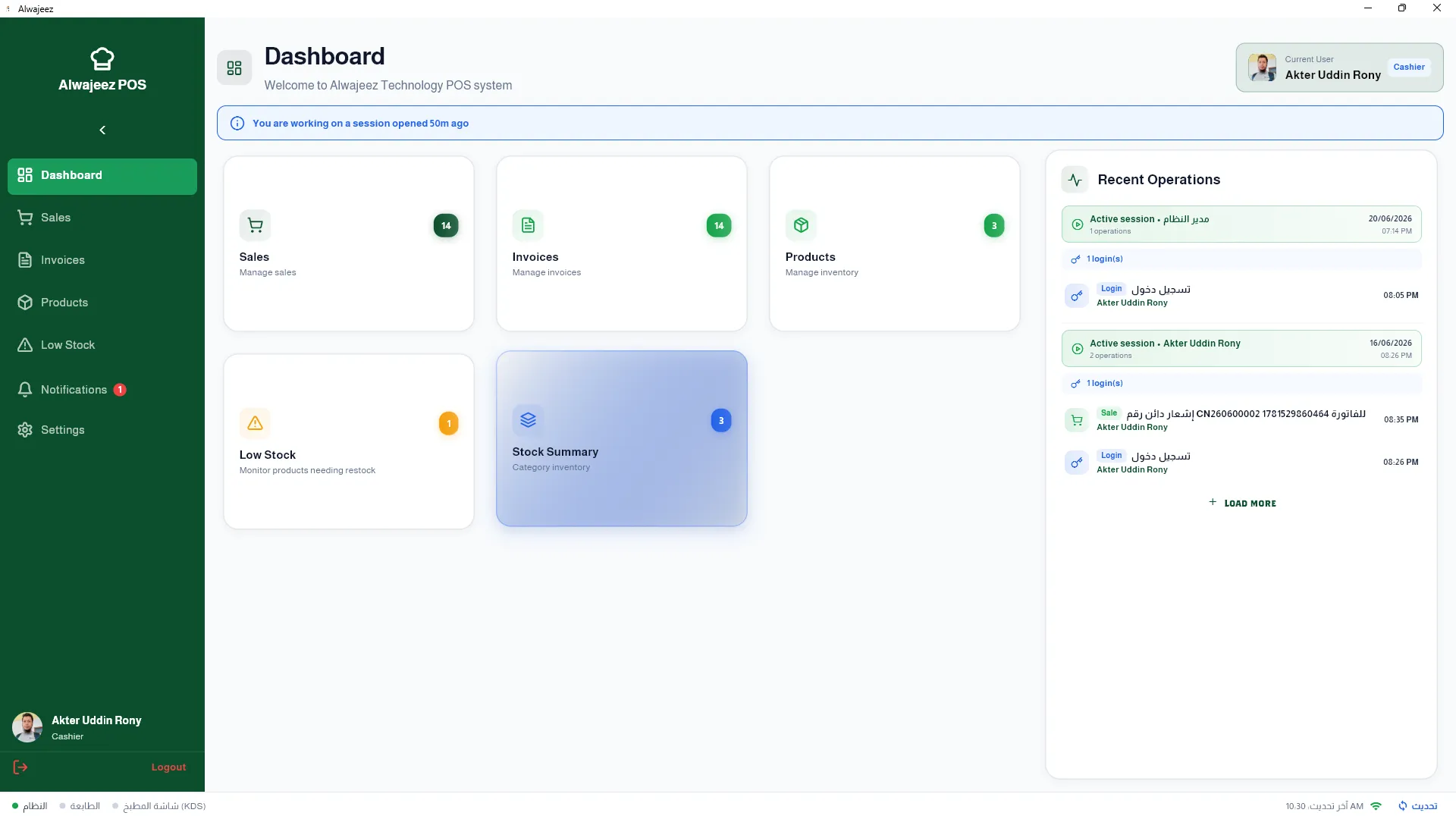Click the sidebar user avatar above Logout
1456x819 pixels.
tap(27, 727)
